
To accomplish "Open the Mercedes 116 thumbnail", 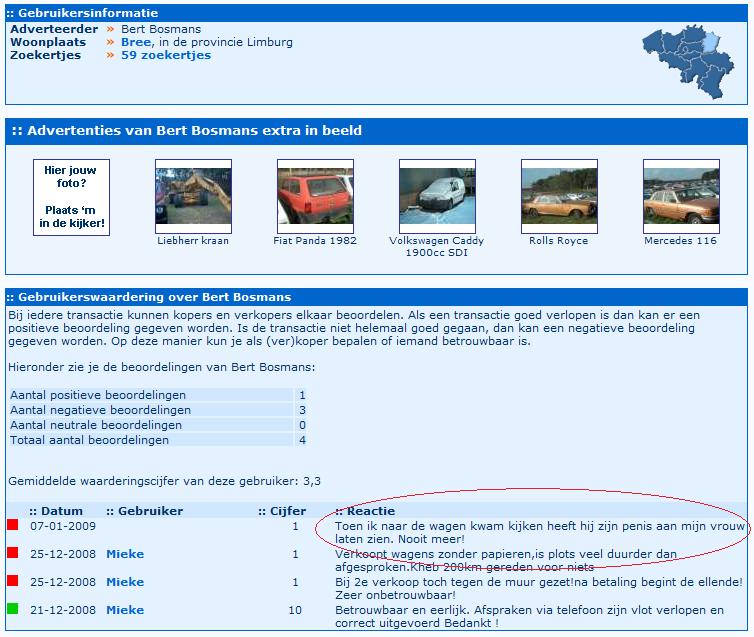I will point(681,196).
